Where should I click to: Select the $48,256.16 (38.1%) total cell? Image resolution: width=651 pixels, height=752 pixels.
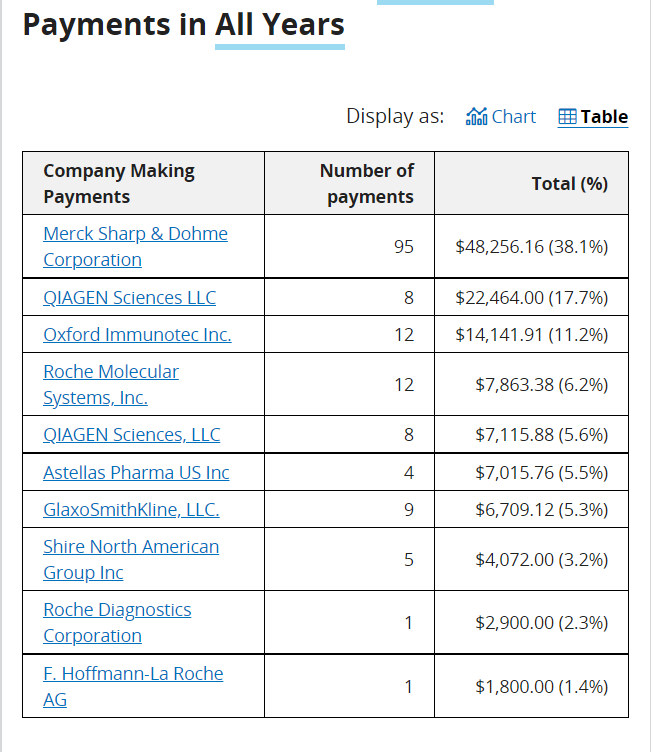[532, 247]
